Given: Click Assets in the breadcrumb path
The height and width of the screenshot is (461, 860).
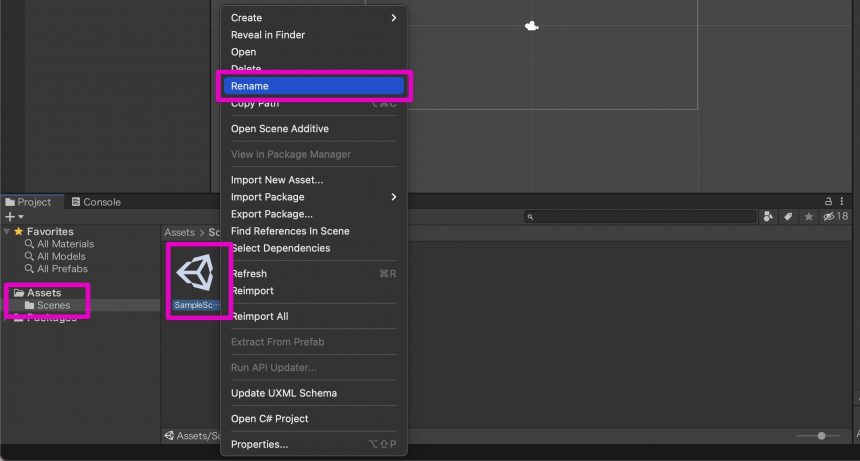Looking at the screenshot, I should coord(179,232).
